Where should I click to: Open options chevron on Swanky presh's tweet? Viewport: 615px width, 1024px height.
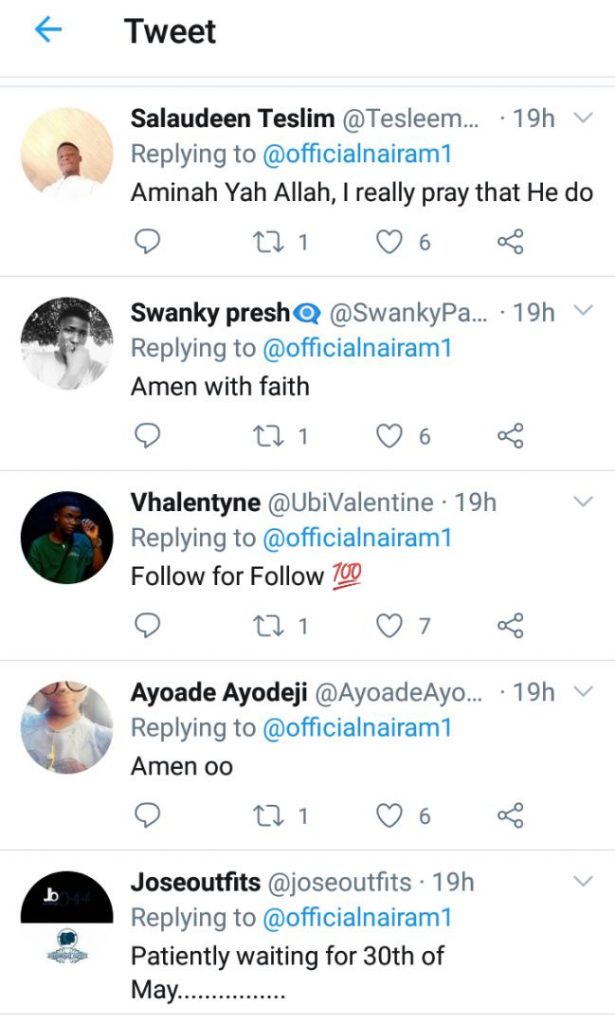click(583, 312)
